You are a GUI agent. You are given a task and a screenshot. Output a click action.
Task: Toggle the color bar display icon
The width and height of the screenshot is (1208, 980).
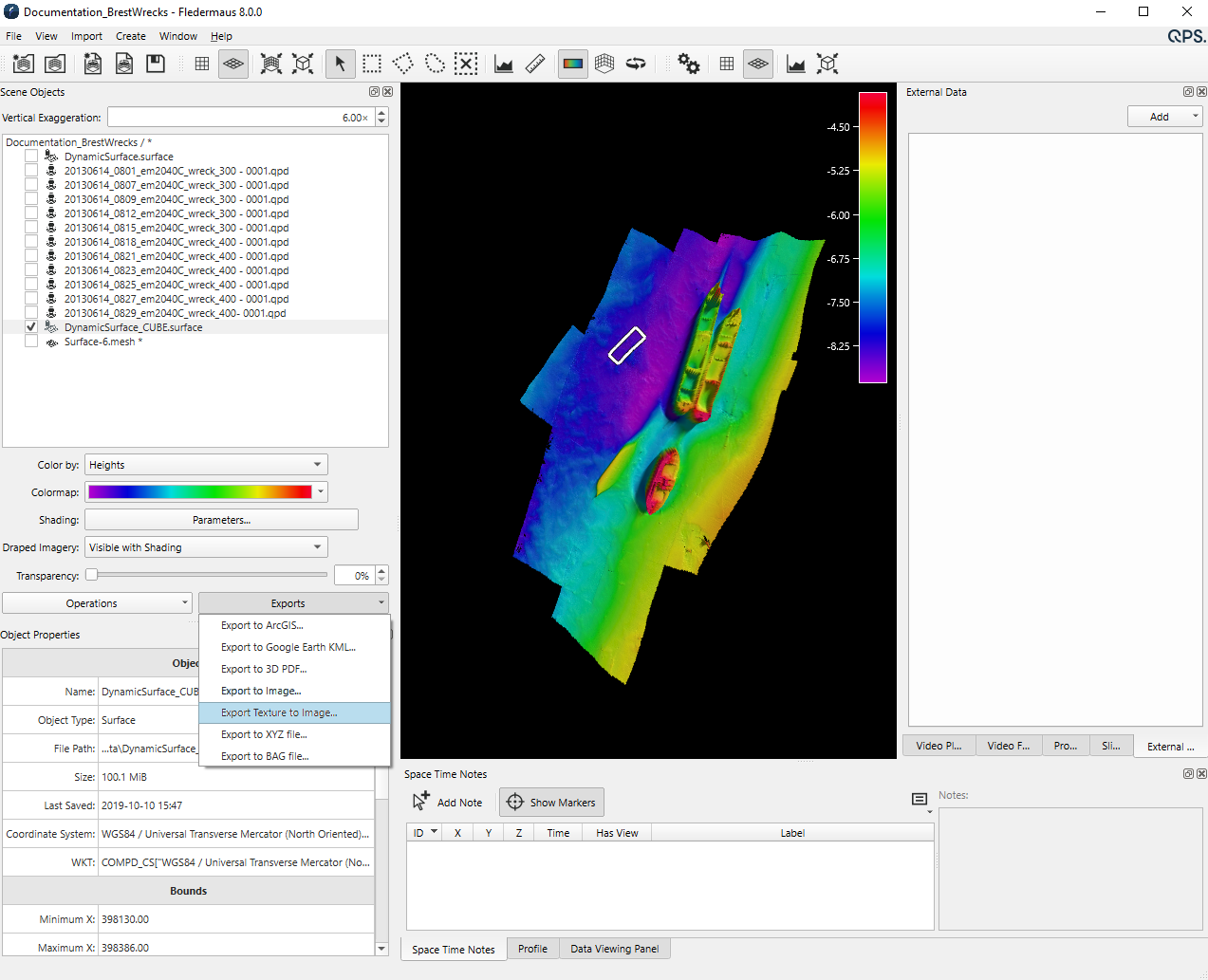tap(573, 64)
